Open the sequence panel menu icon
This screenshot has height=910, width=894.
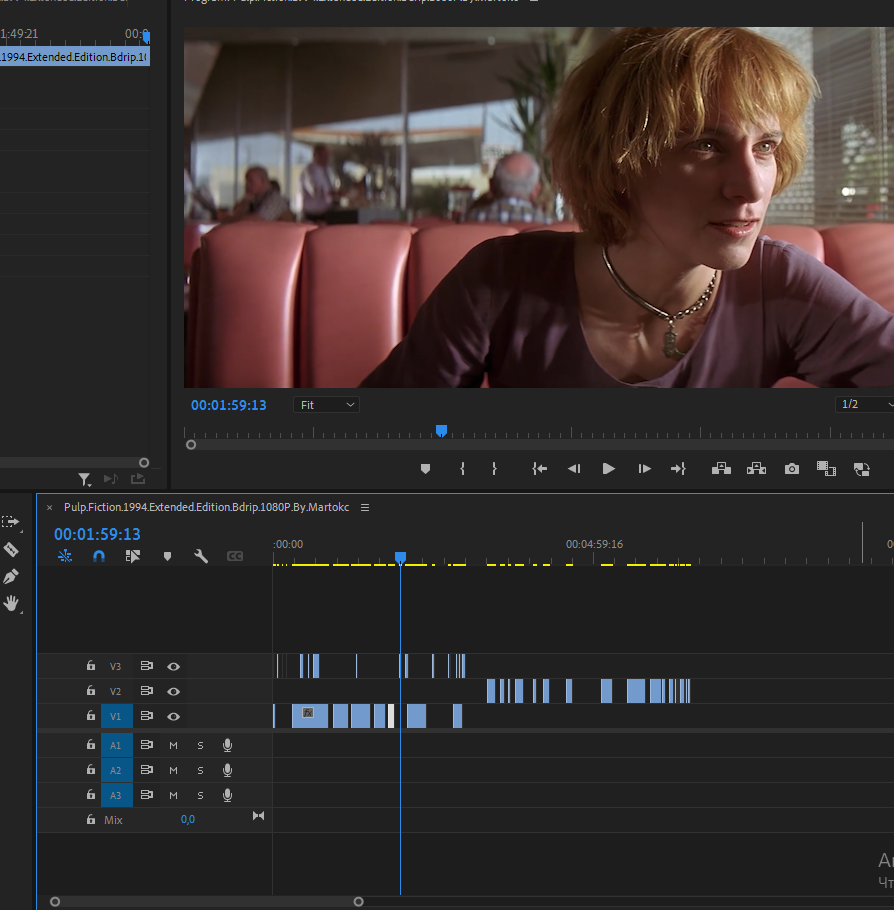pos(365,507)
